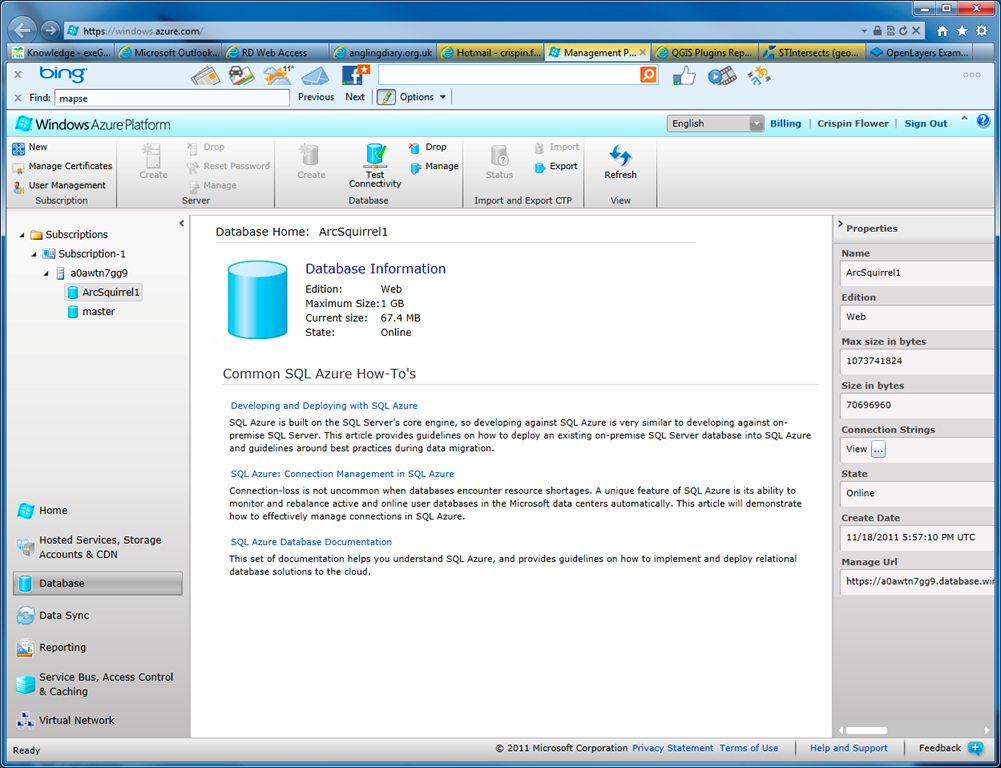Open Help and Support link

(x=849, y=748)
